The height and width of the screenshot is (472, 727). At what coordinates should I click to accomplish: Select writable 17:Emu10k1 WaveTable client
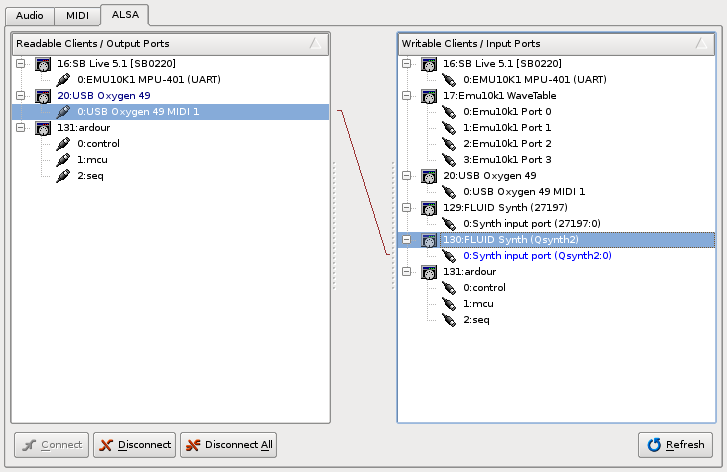coord(499,95)
